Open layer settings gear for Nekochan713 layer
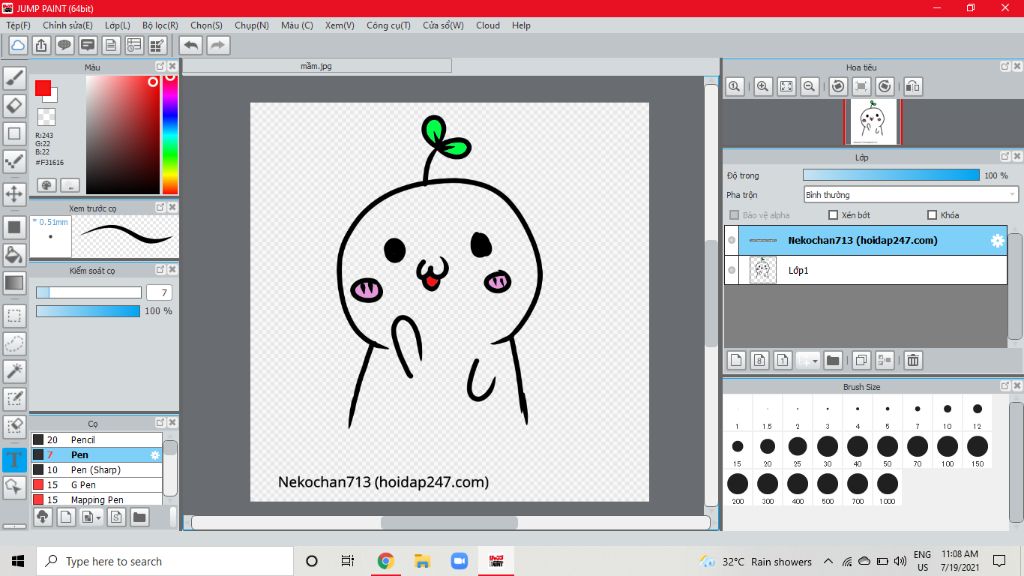1024x576 pixels. [997, 241]
